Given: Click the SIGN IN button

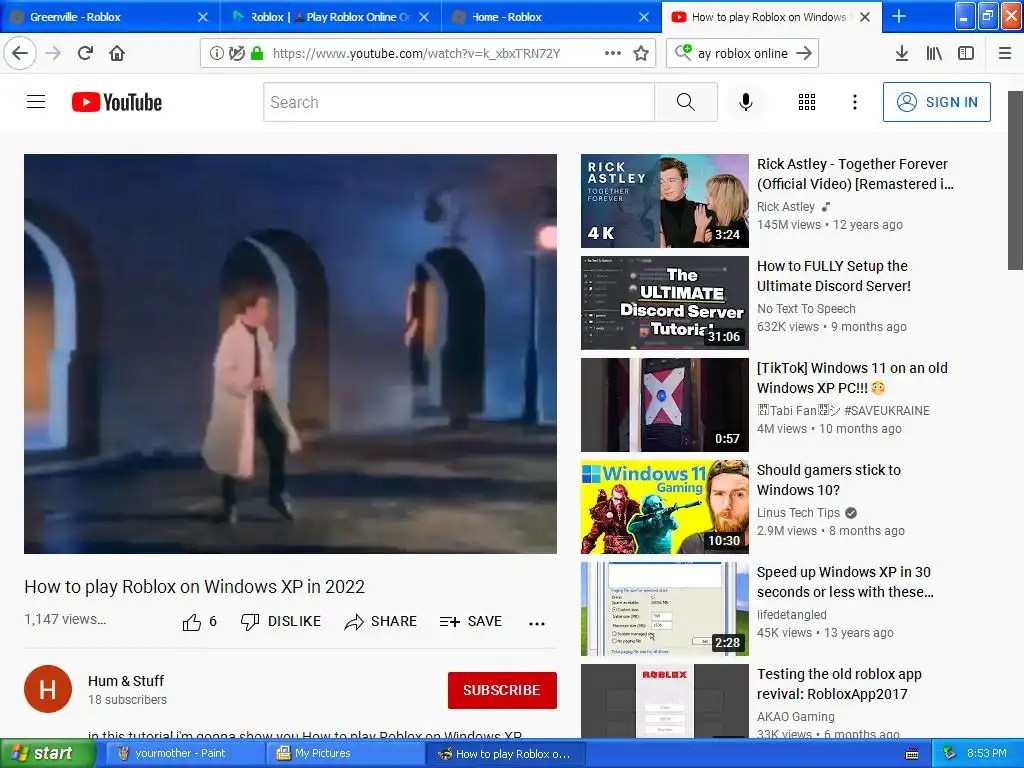Looking at the screenshot, I should [x=936, y=102].
